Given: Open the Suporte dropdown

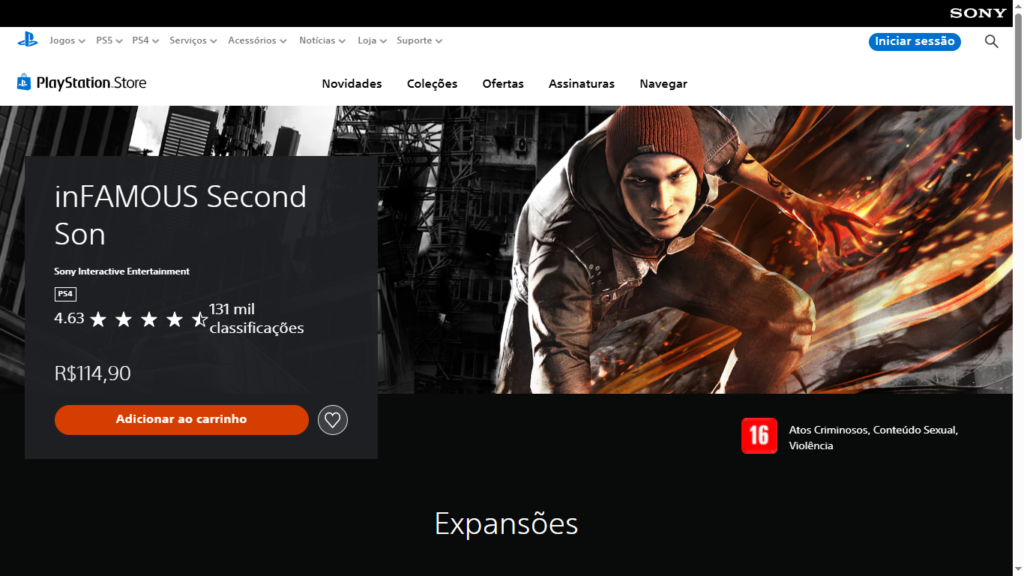Looking at the screenshot, I should coord(419,40).
